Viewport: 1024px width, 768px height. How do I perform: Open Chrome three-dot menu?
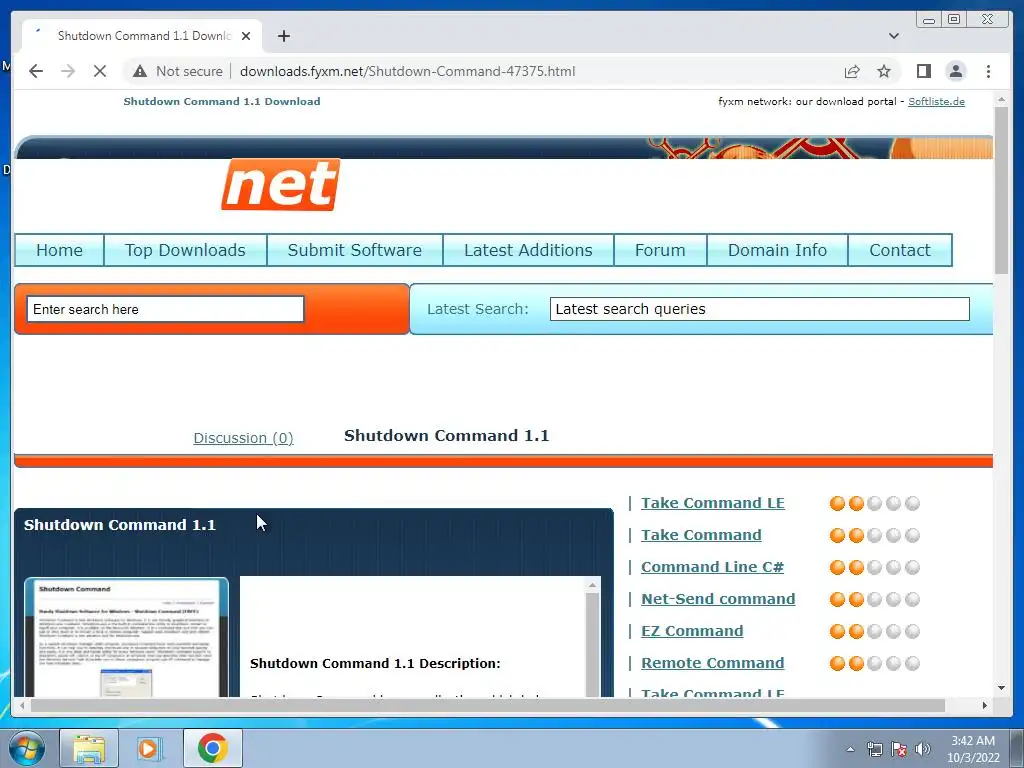coord(988,71)
